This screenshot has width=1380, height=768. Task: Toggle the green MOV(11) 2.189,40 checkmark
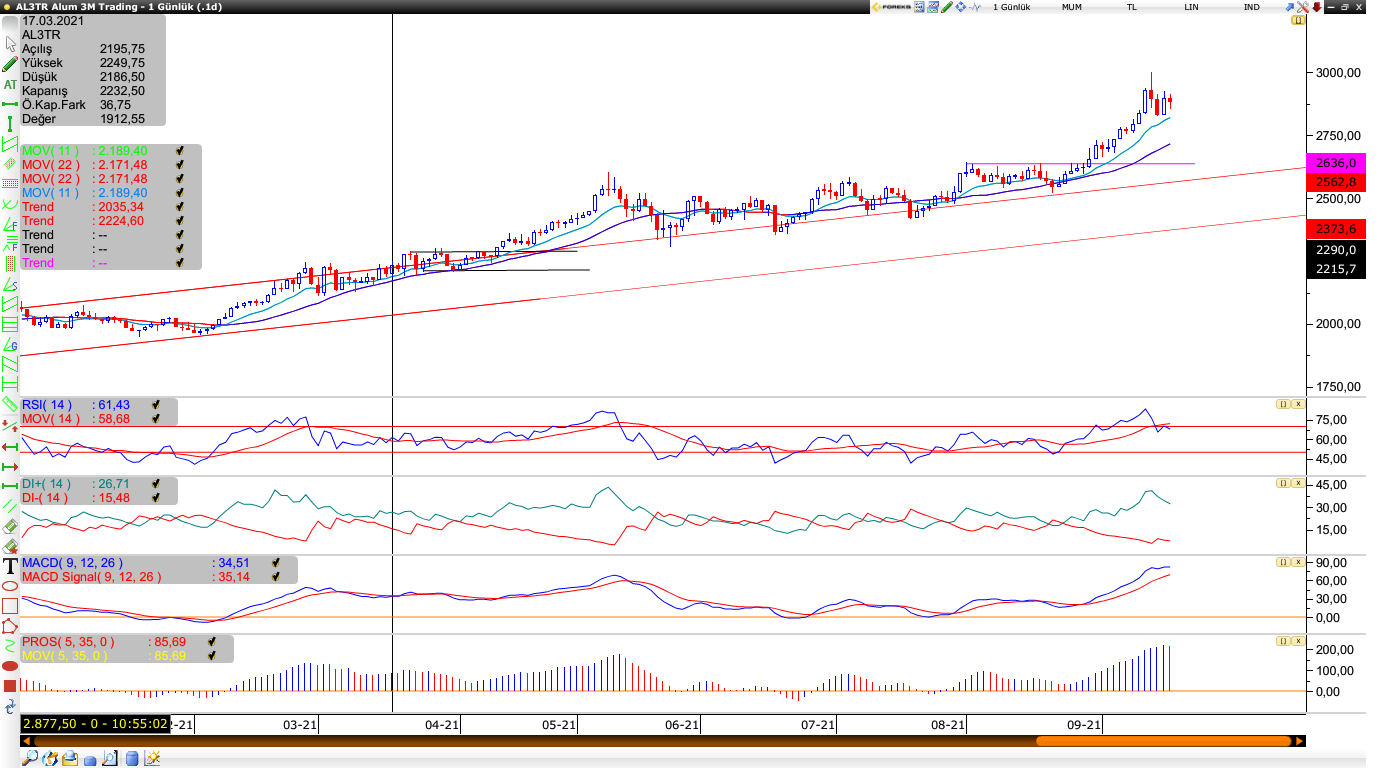(180, 151)
